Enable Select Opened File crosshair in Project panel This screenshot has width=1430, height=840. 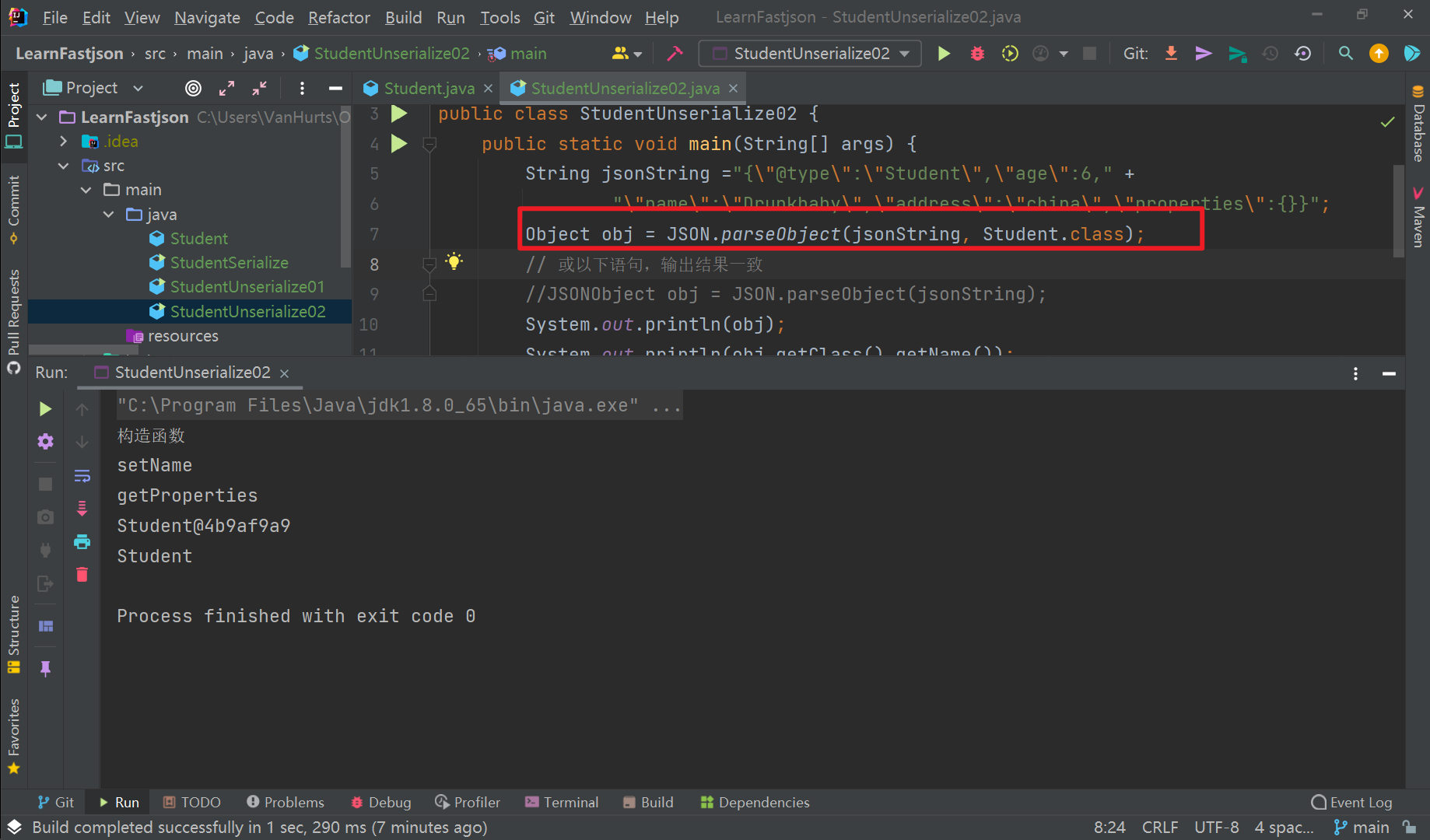(x=193, y=88)
